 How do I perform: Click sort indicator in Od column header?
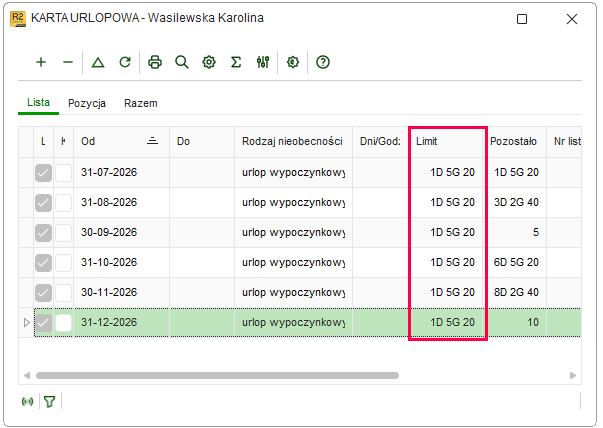(x=152, y=141)
